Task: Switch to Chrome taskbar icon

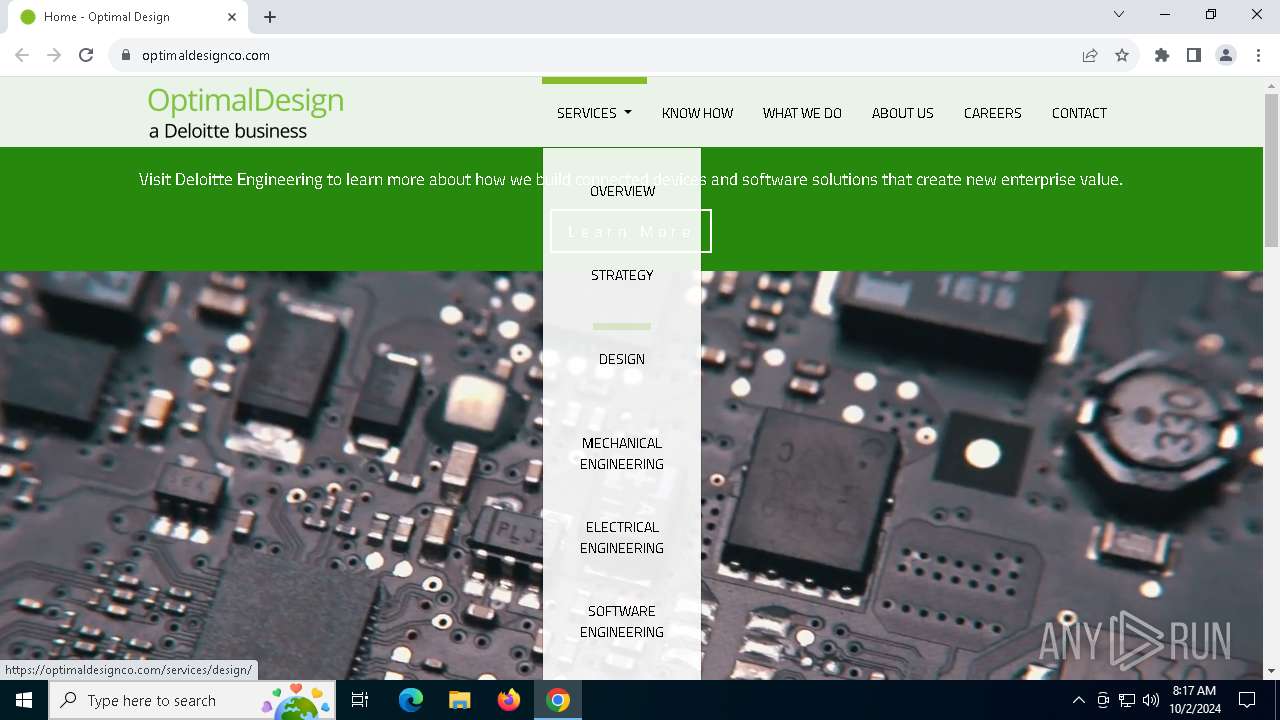Action: tap(558, 700)
